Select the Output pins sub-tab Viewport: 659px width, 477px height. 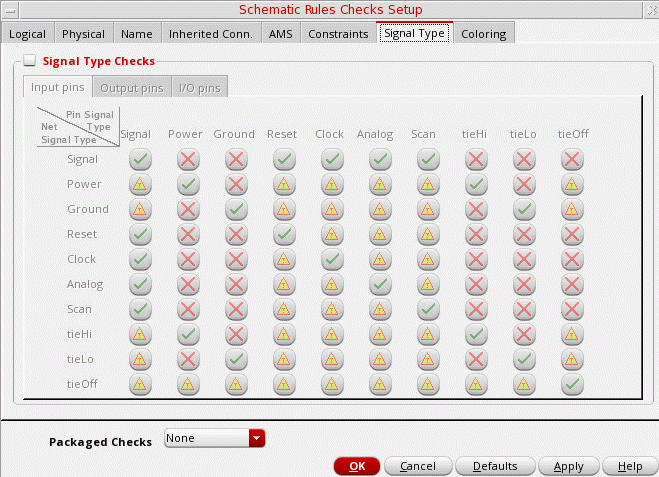(131, 88)
